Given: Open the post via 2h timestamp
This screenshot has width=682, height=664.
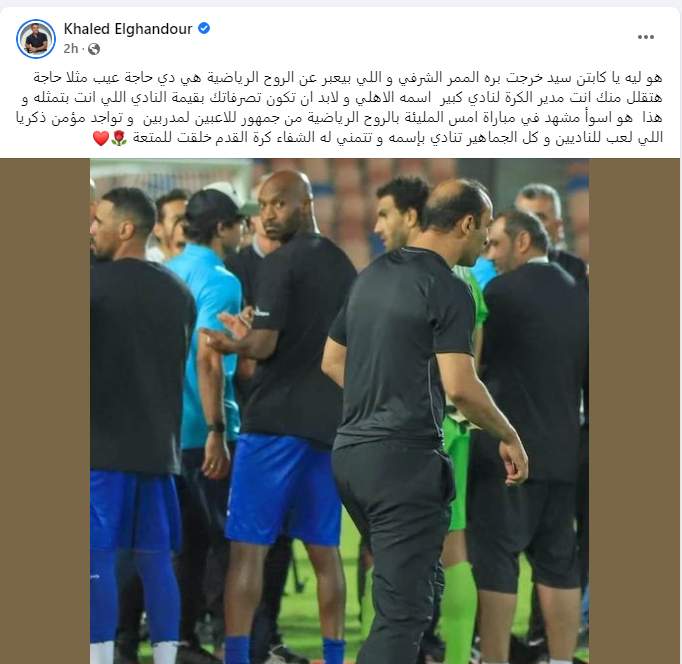Looking at the screenshot, I should 70,48.
